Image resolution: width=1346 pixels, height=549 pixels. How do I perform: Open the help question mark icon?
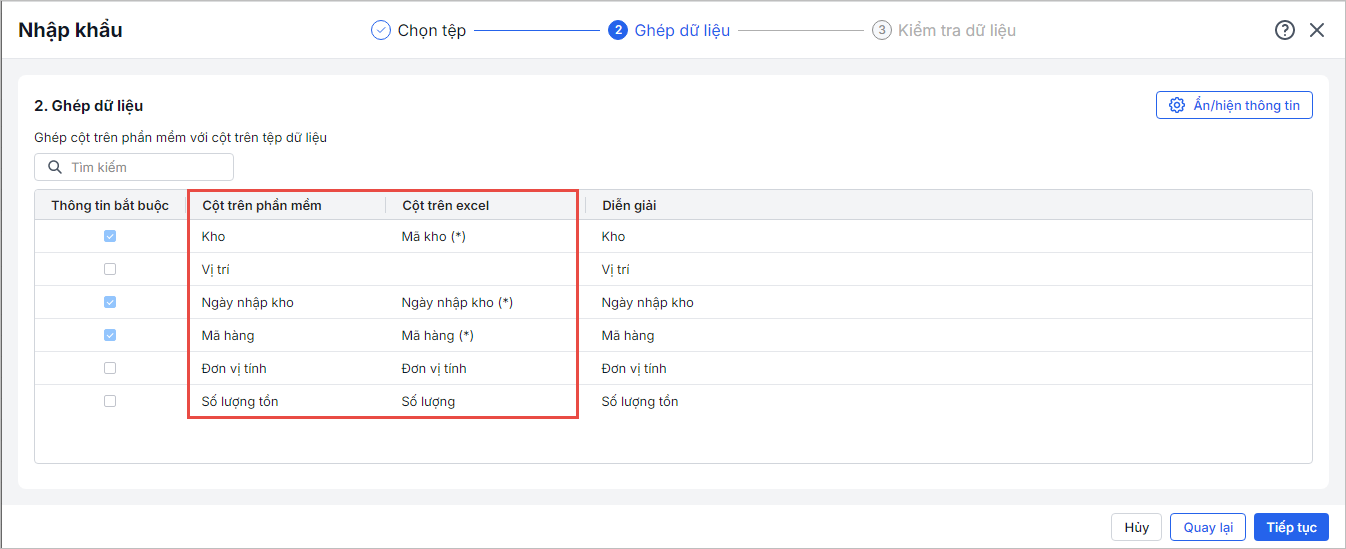click(x=1285, y=30)
